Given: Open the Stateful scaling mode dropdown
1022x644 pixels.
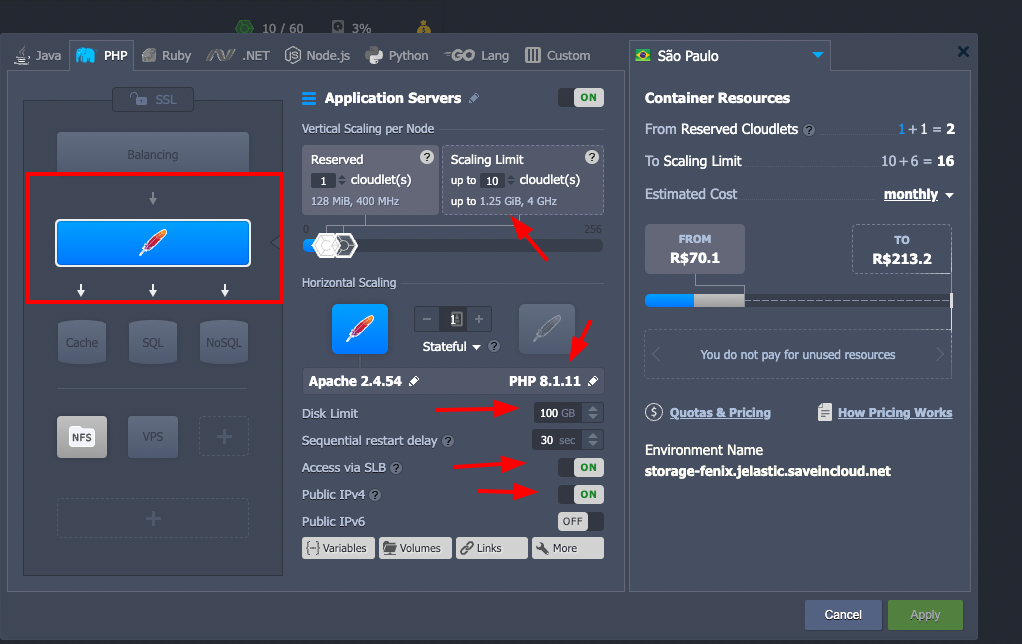Looking at the screenshot, I should point(451,347).
